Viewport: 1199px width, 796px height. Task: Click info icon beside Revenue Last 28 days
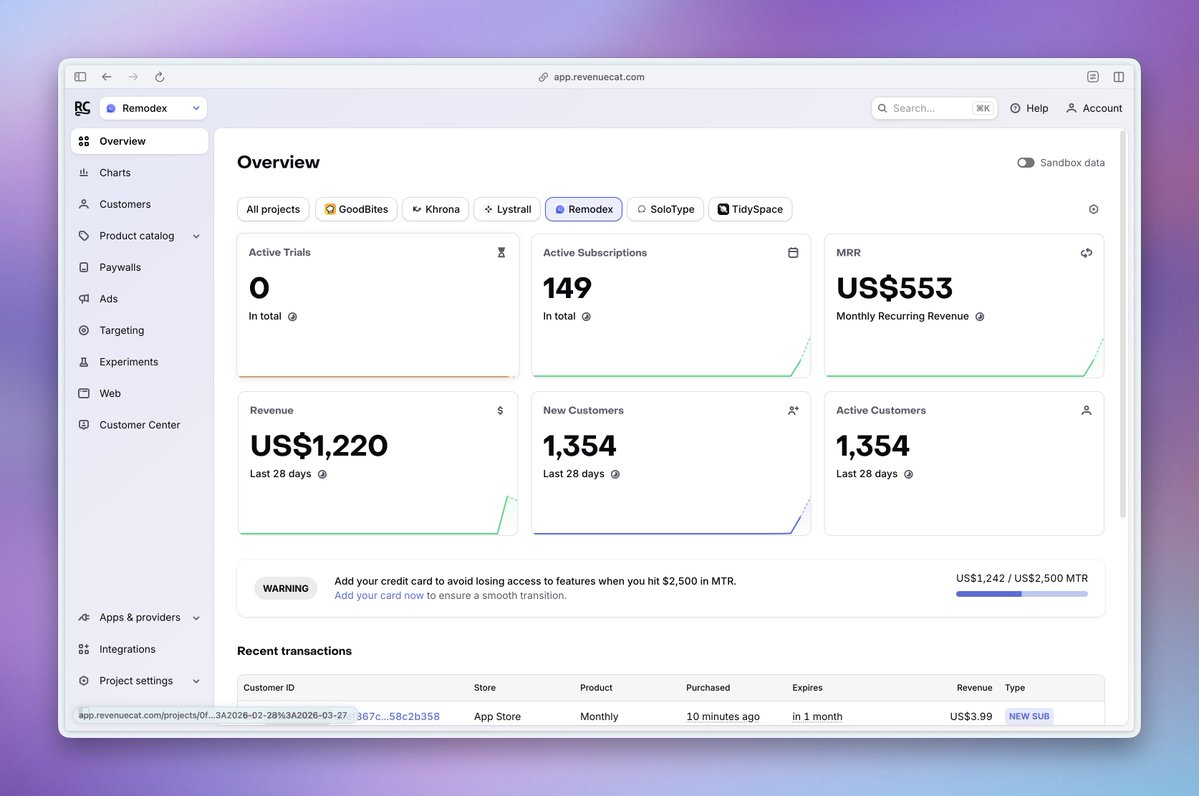[x=322, y=474]
